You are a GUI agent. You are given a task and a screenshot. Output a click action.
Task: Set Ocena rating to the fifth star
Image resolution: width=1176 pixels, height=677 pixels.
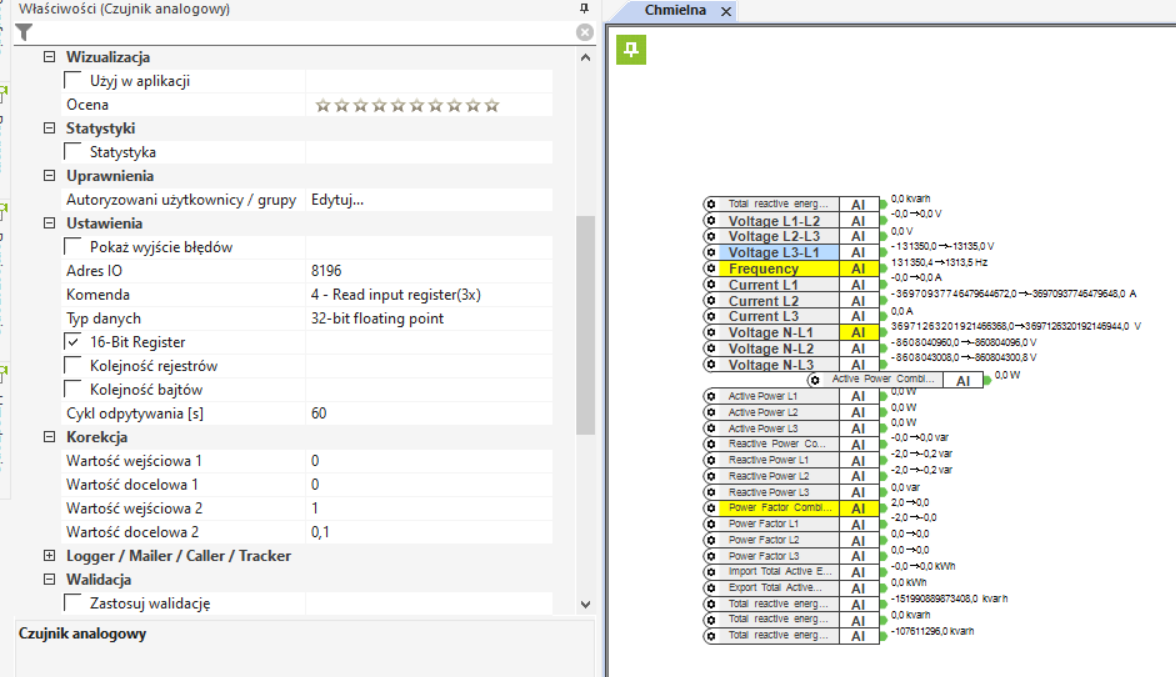[398, 105]
